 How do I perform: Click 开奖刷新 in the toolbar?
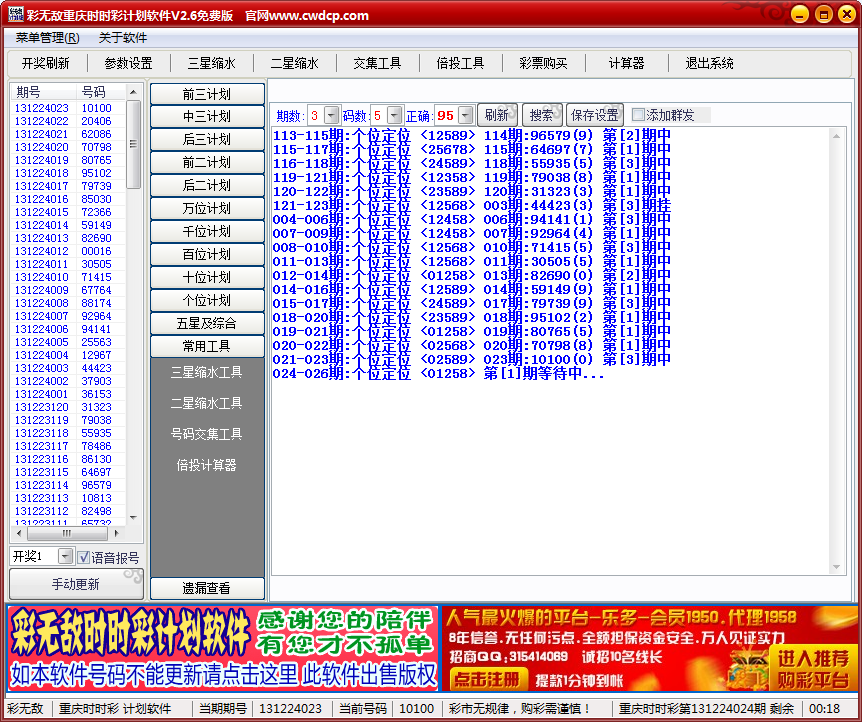point(46,63)
